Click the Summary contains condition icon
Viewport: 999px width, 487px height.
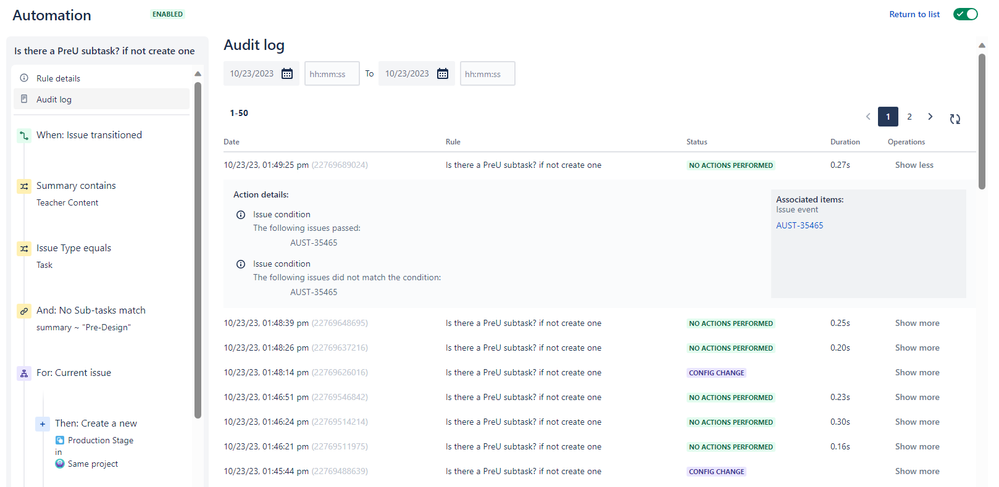click(x=24, y=186)
